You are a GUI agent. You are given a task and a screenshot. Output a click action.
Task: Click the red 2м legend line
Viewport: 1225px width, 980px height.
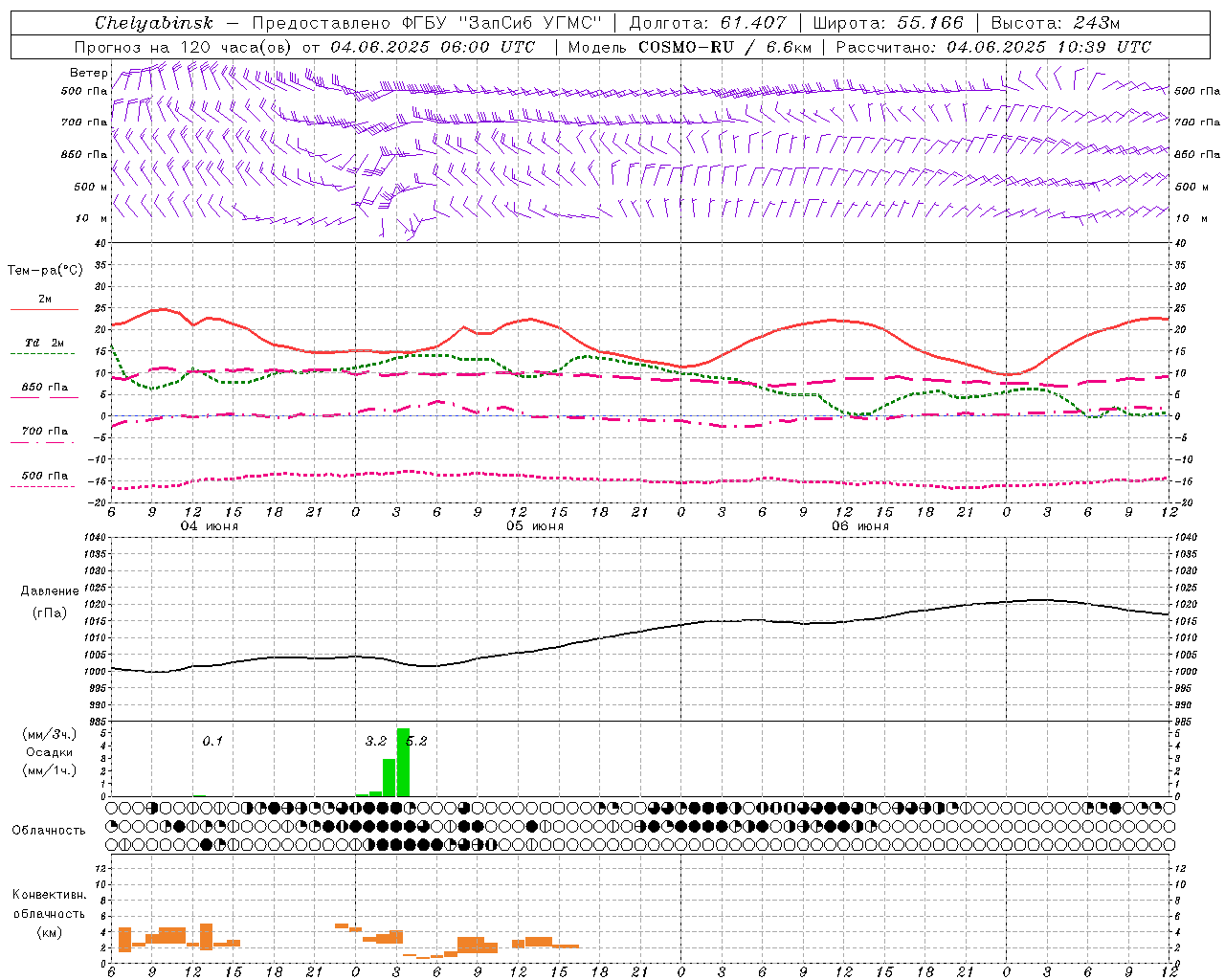click(44, 309)
